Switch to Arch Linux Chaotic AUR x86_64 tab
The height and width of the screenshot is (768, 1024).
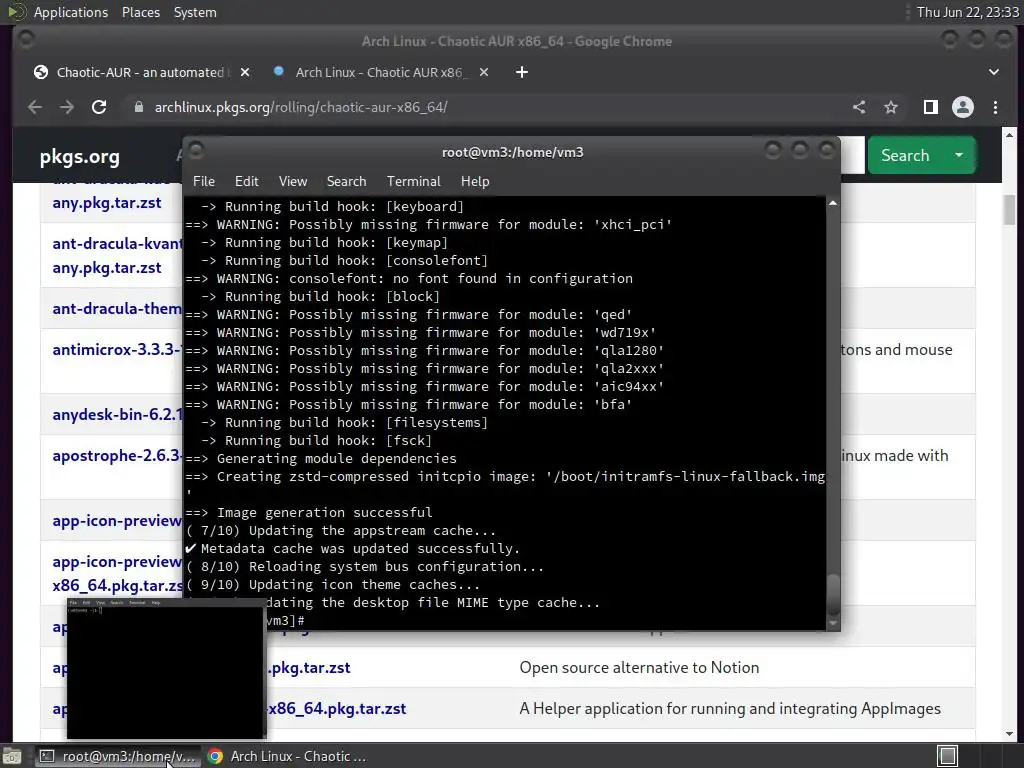tap(382, 72)
